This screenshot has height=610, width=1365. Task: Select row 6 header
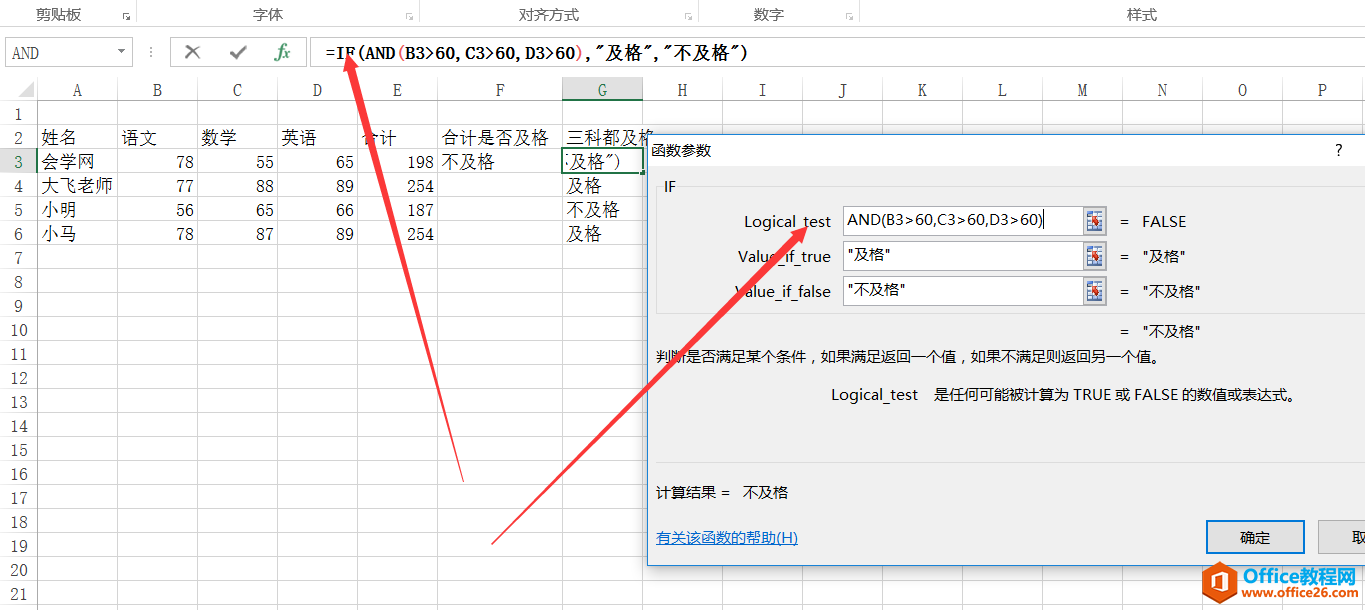pos(18,234)
